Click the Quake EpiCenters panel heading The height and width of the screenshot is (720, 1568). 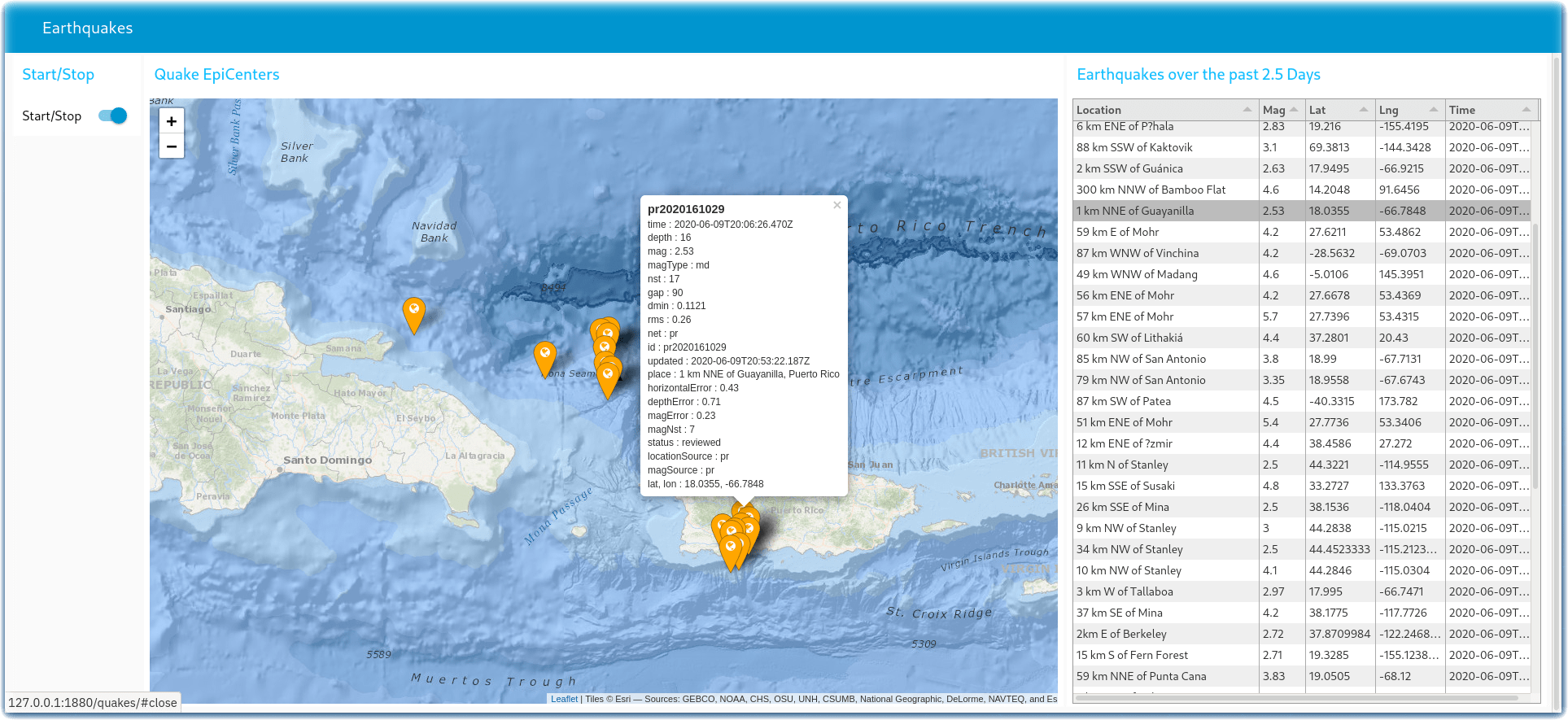click(x=216, y=74)
